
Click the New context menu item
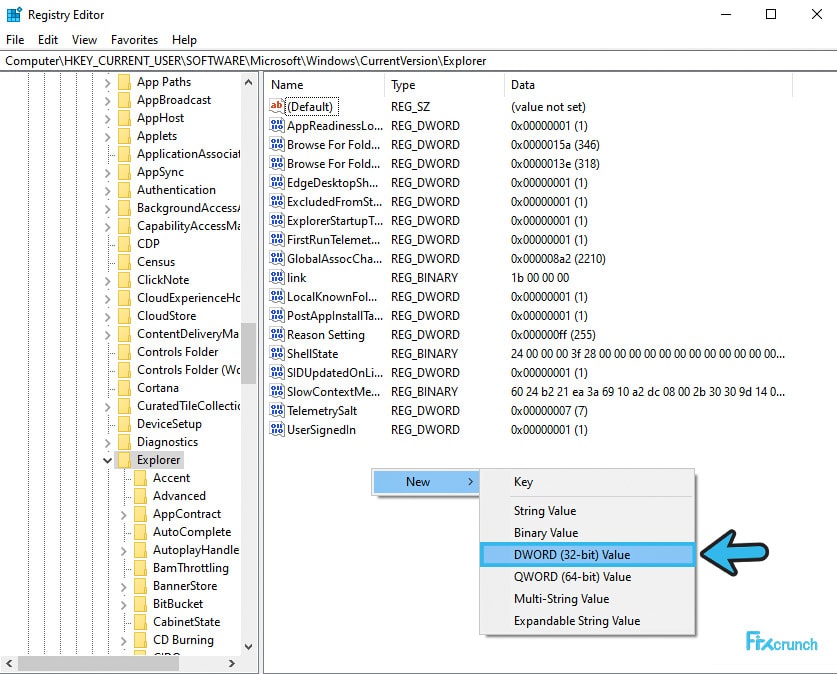tap(425, 482)
